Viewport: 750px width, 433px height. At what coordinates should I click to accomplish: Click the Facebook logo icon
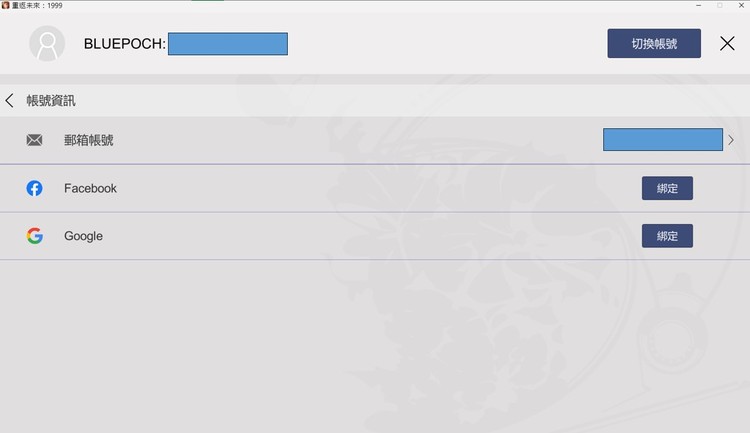(34, 188)
